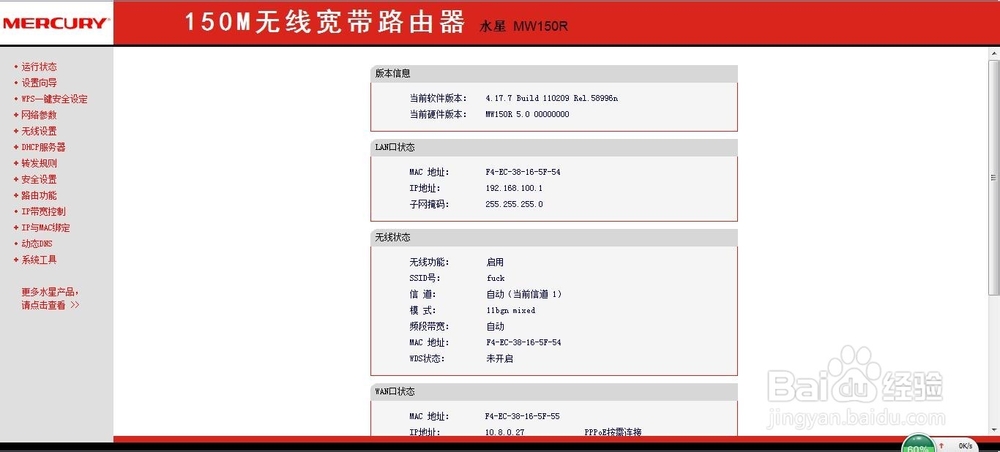The height and width of the screenshot is (452, 1000).
Task: Click the LAN口状态 section header
Action: point(554,147)
